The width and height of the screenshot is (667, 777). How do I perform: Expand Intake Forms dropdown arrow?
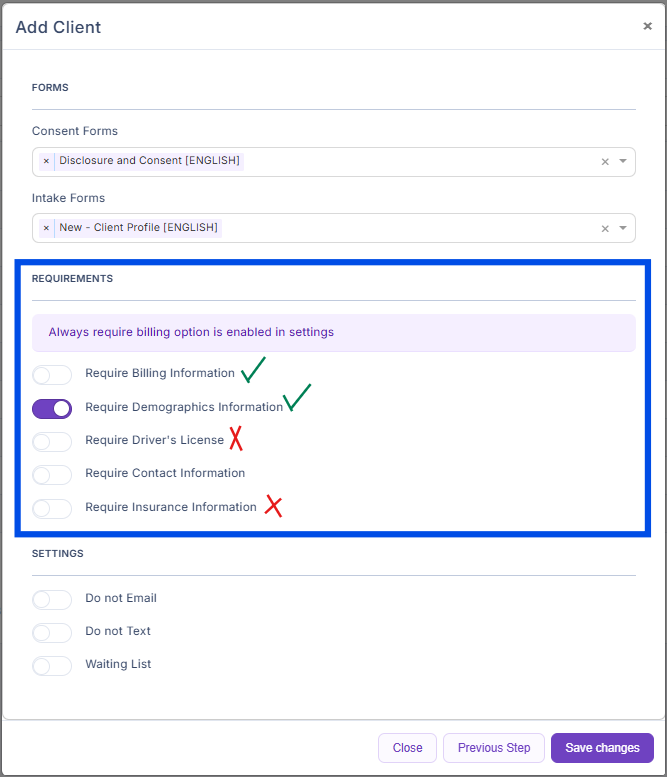point(623,228)
